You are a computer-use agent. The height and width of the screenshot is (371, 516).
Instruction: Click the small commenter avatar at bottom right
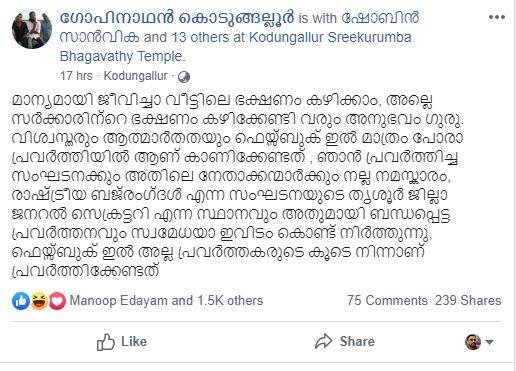click(x=473, y=342)
